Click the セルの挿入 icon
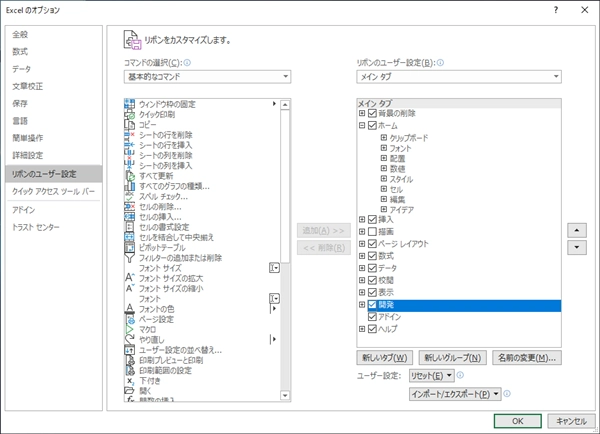Screen dimensions: 600x434 point(129,217)
